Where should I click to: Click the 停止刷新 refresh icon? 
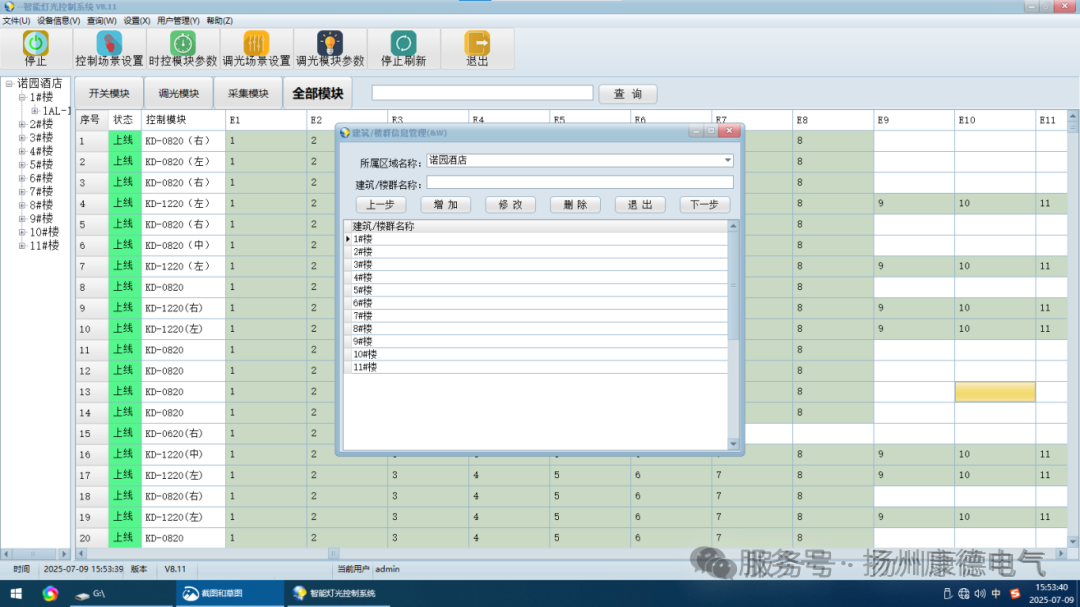tap(402, 44)
